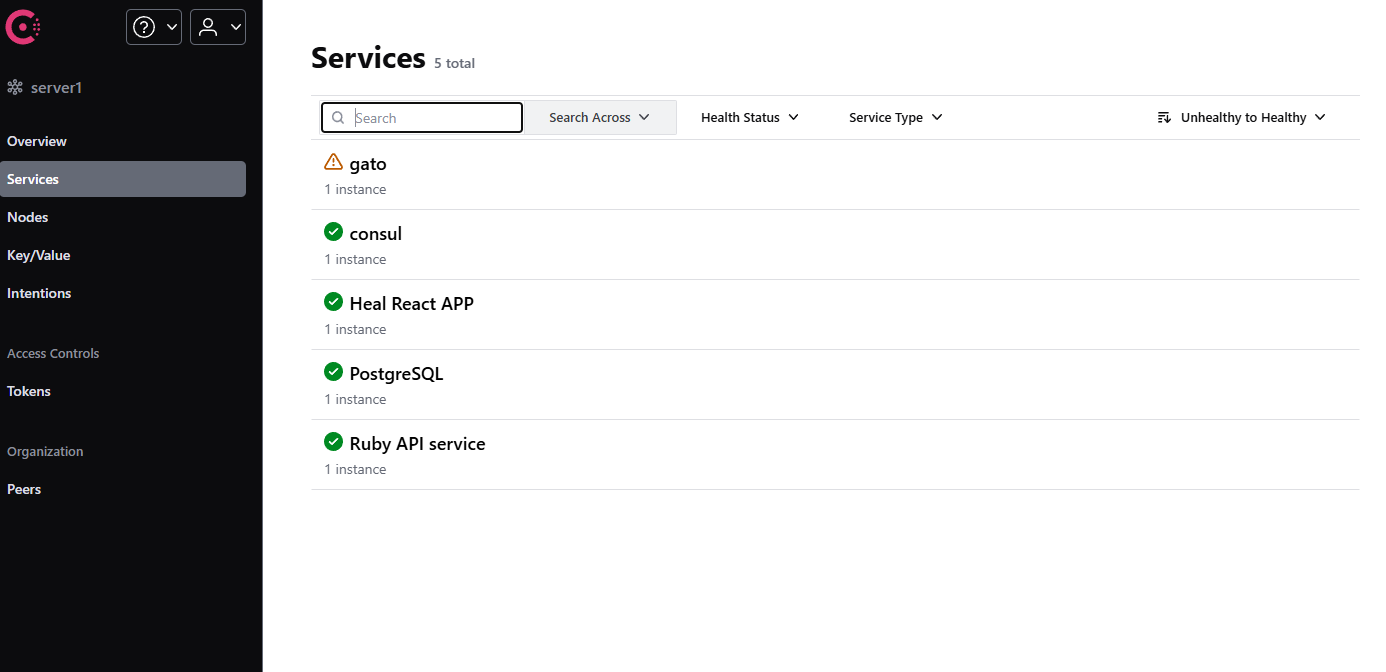Navigate to the Key/Value page
Image resolution: width=1386 pixels, height=672 pixels.
coord(38,255)
